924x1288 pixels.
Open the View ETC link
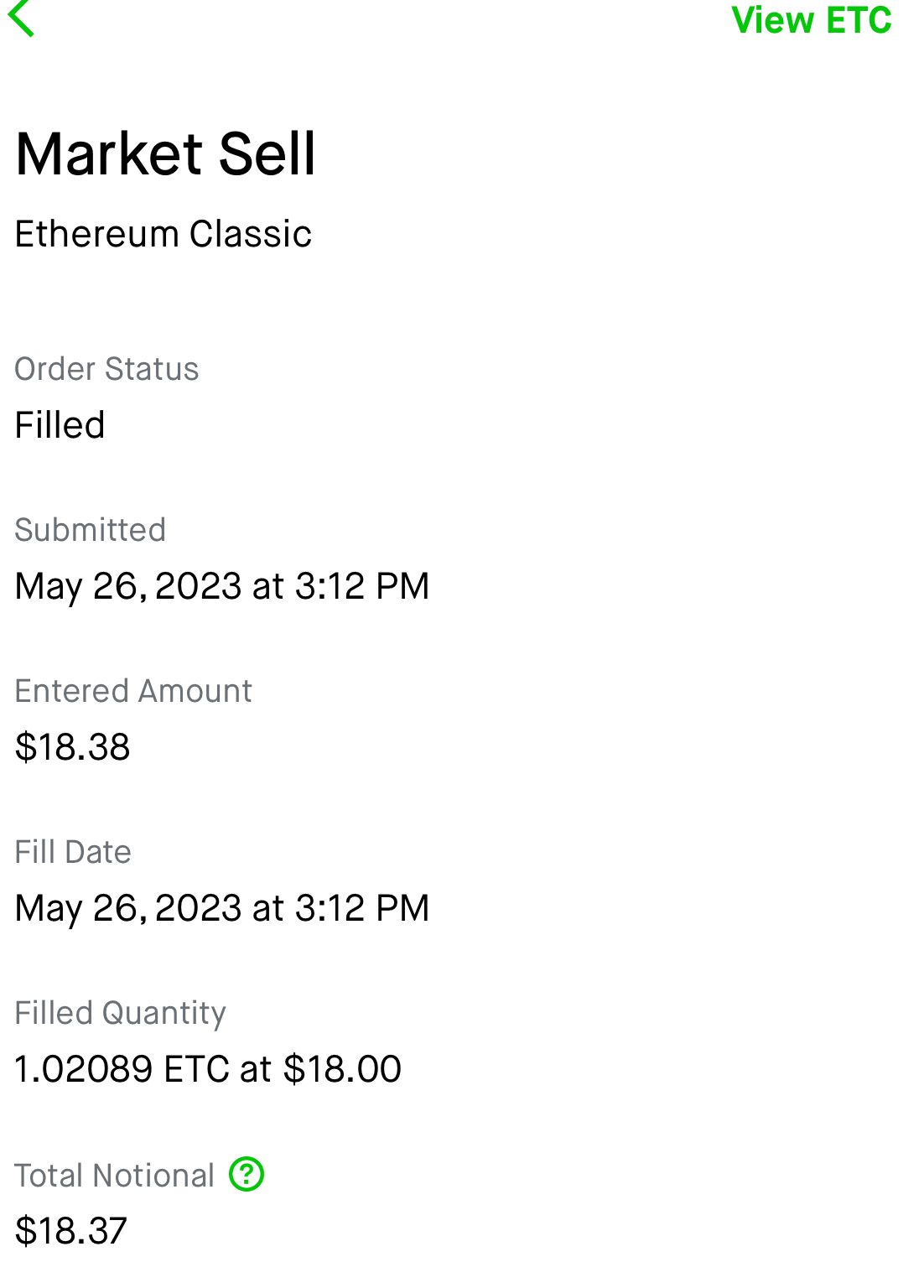click(x=811, y=20)
